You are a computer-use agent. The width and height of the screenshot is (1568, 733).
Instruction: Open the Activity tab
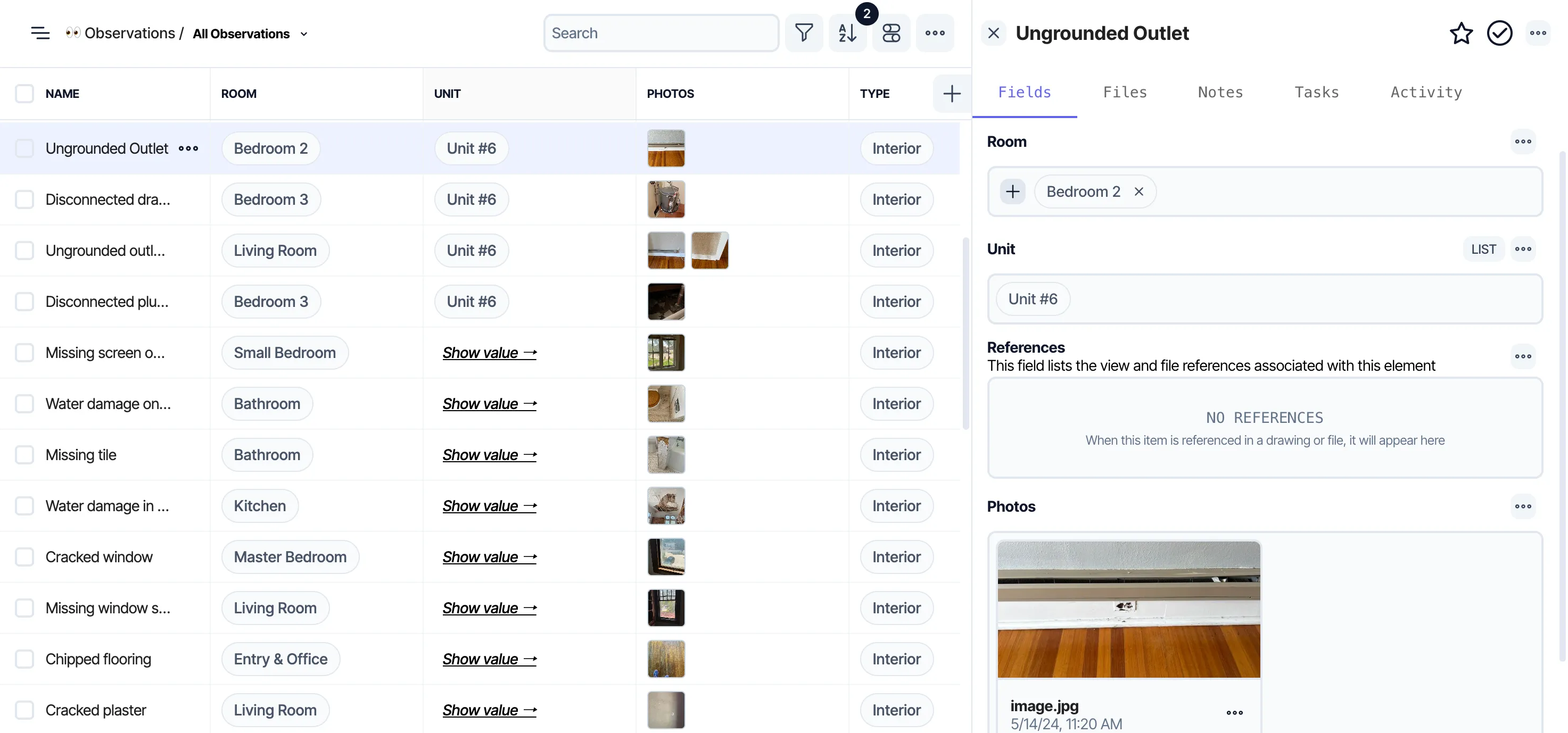[x=1425, y=92]
